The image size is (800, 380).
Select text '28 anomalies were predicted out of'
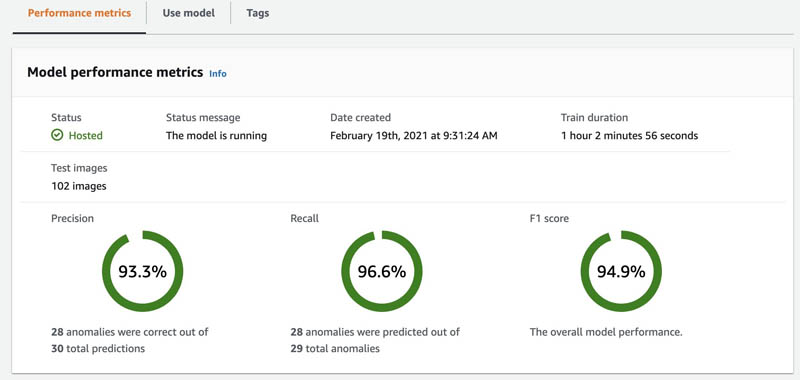pyautogui.click(x=375, y=332)
